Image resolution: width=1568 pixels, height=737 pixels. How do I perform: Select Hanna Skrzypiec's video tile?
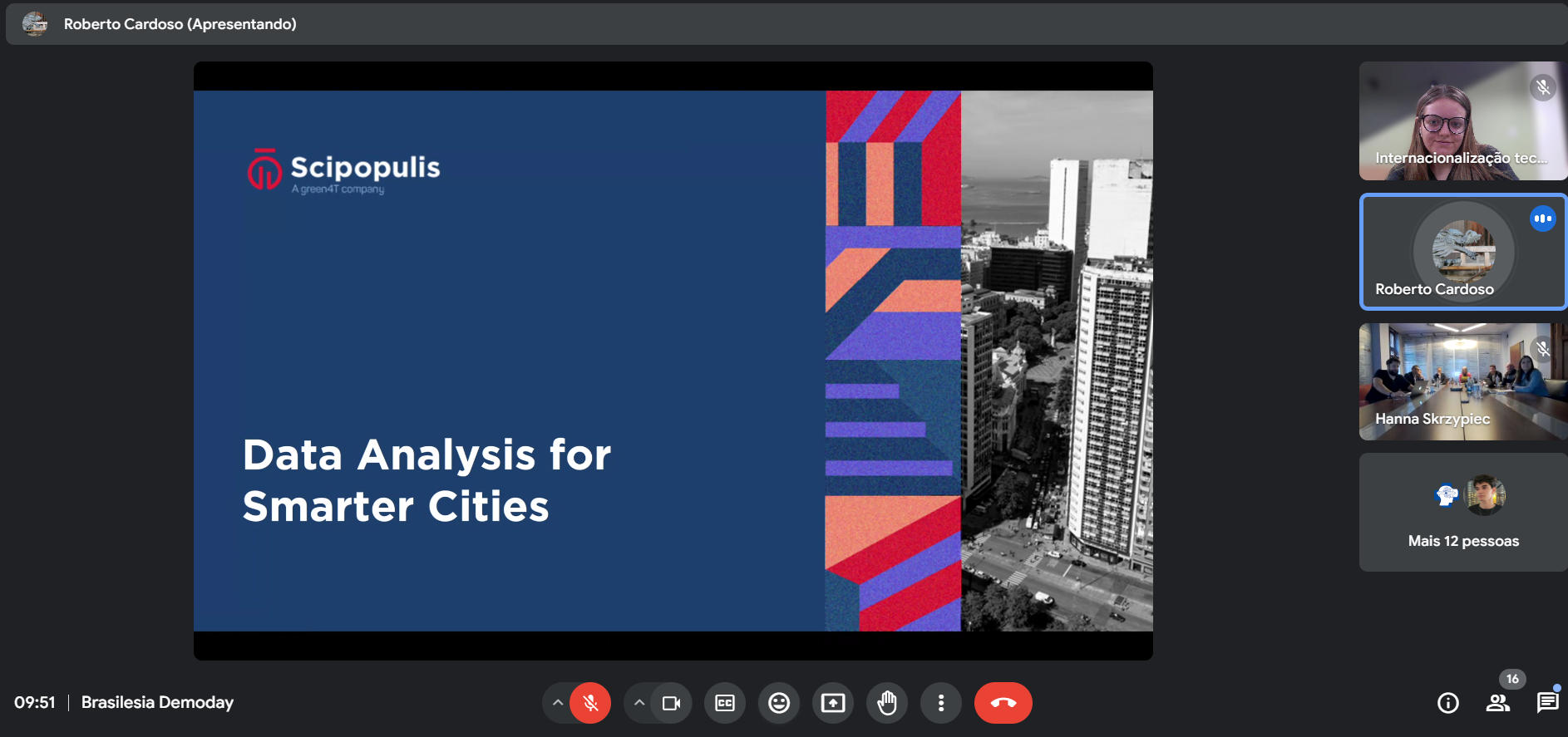tap(1462, 382)
